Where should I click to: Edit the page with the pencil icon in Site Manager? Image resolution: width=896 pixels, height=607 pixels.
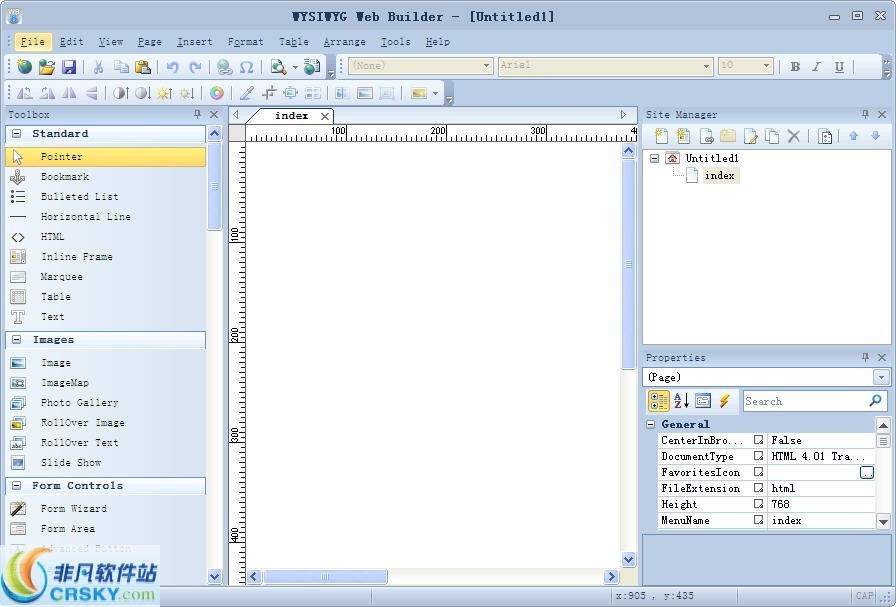click(750, 136)
